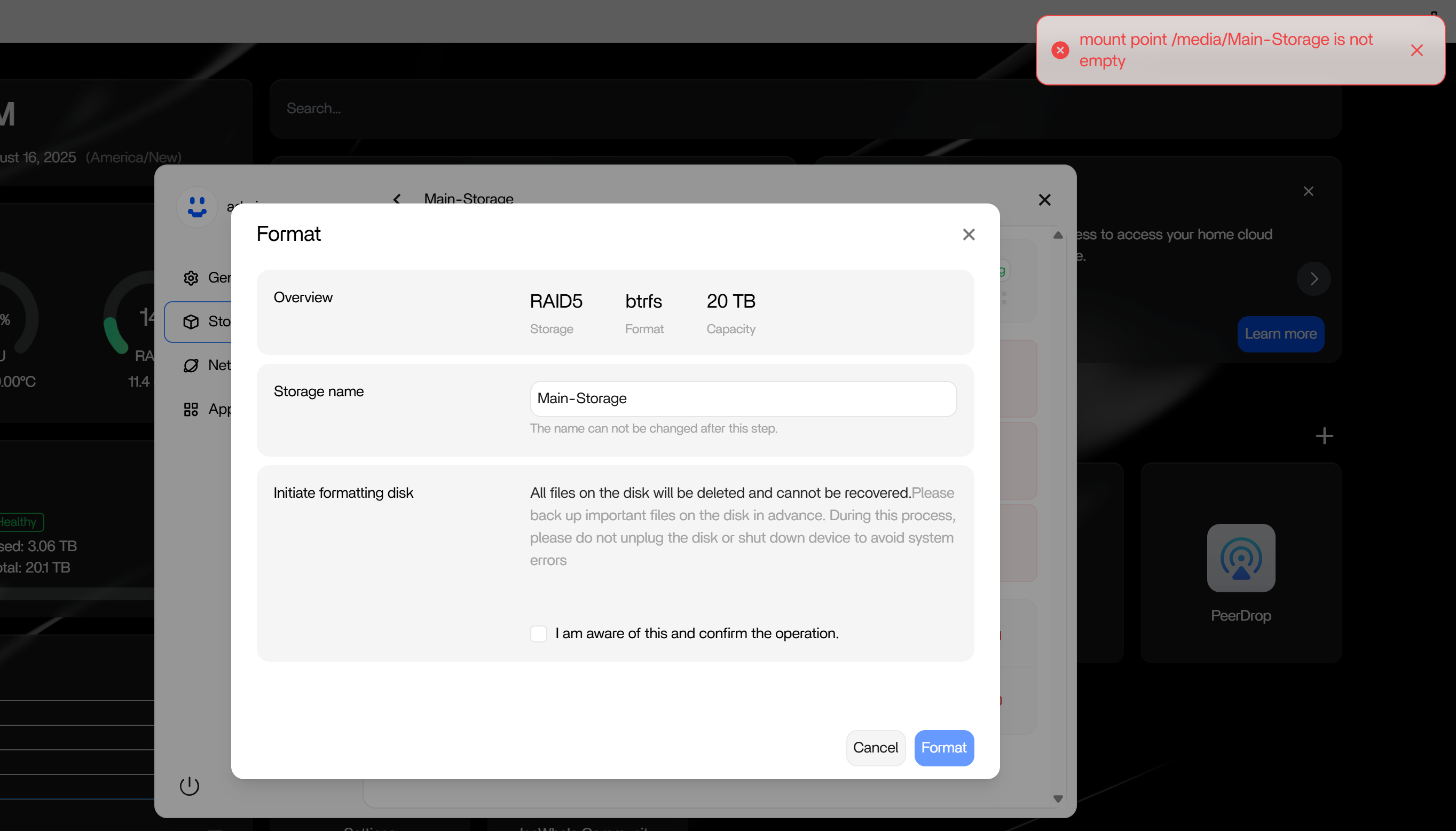Click the right chevron on the banner card
The width and height of the screenshot is (1456, 831).
pyautogui.click(x=1313, y=279)
